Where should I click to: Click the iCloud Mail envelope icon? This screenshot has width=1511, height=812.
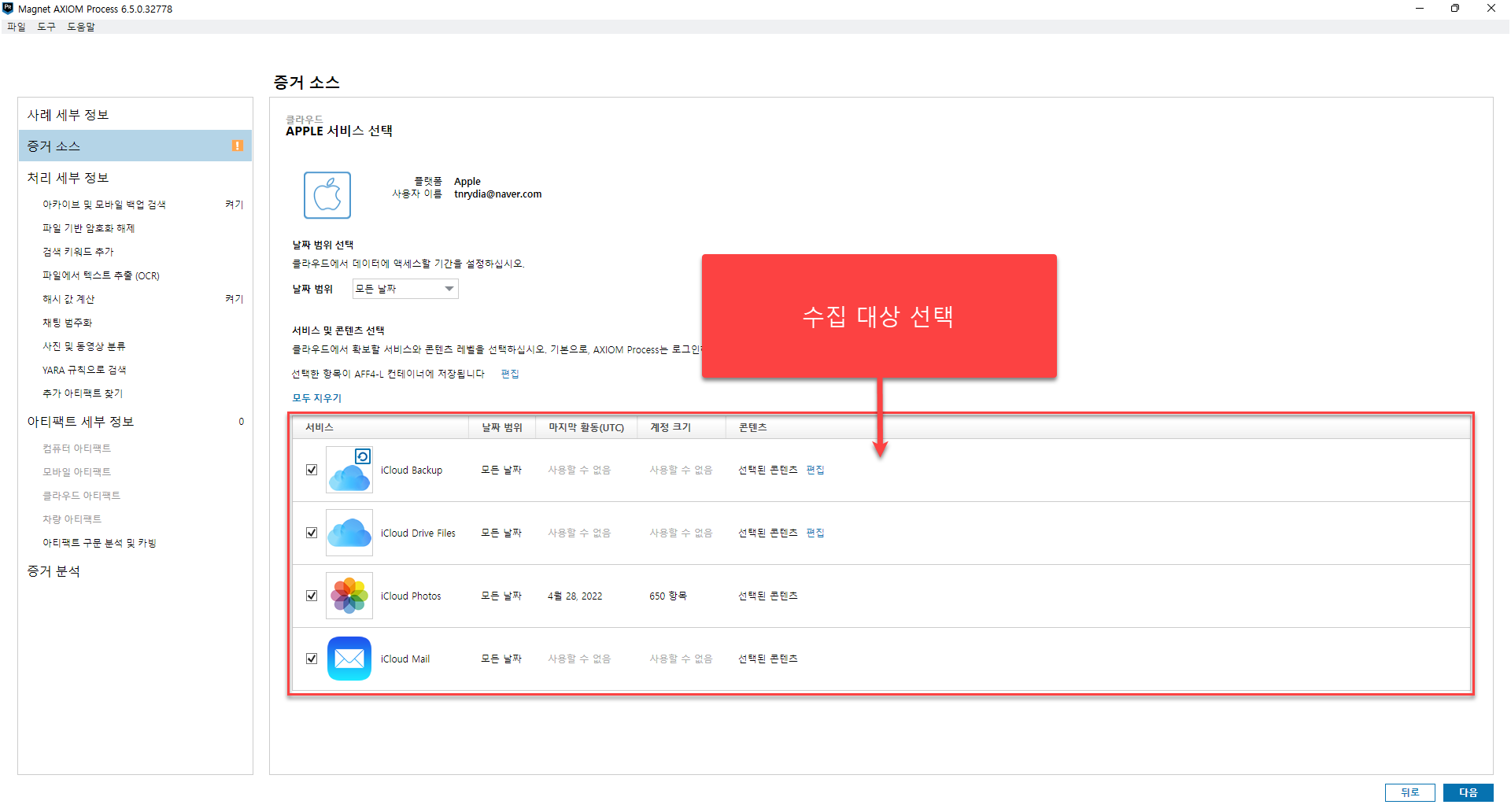(349, 659)
